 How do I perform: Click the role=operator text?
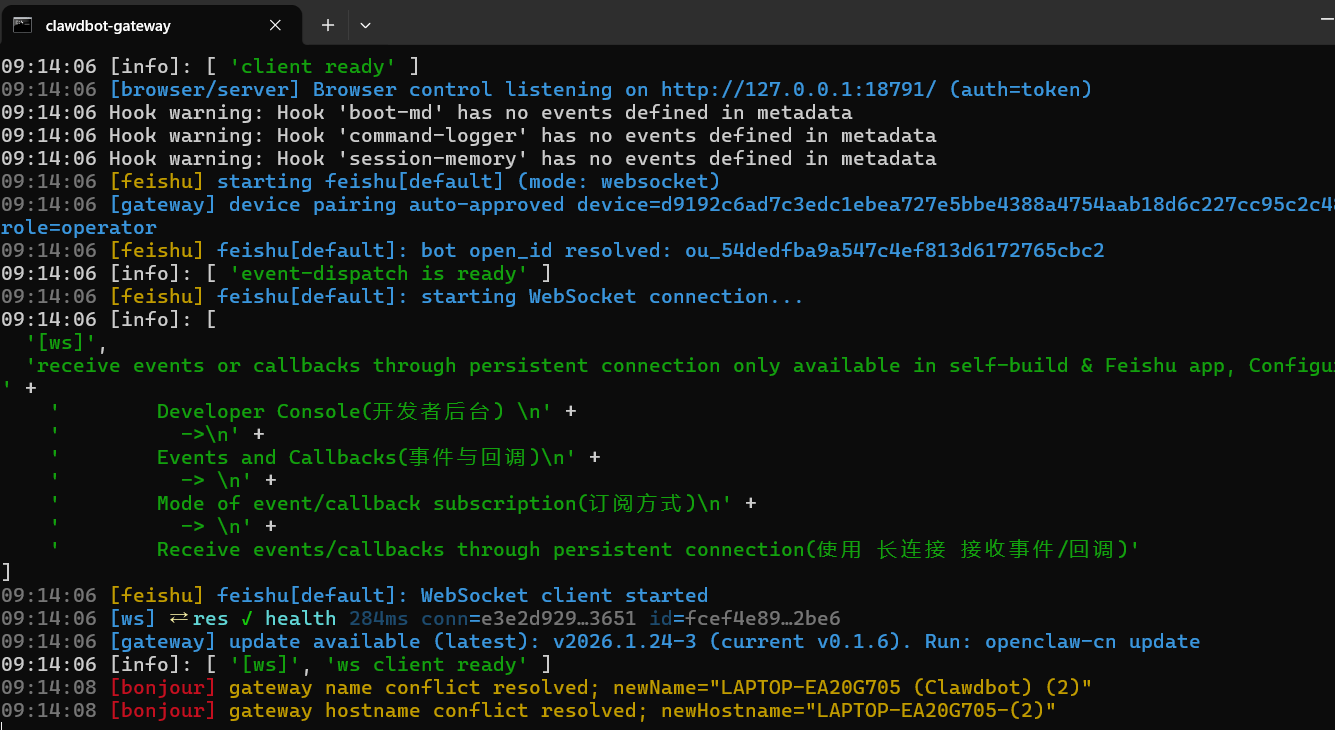(x=78, y=227)
